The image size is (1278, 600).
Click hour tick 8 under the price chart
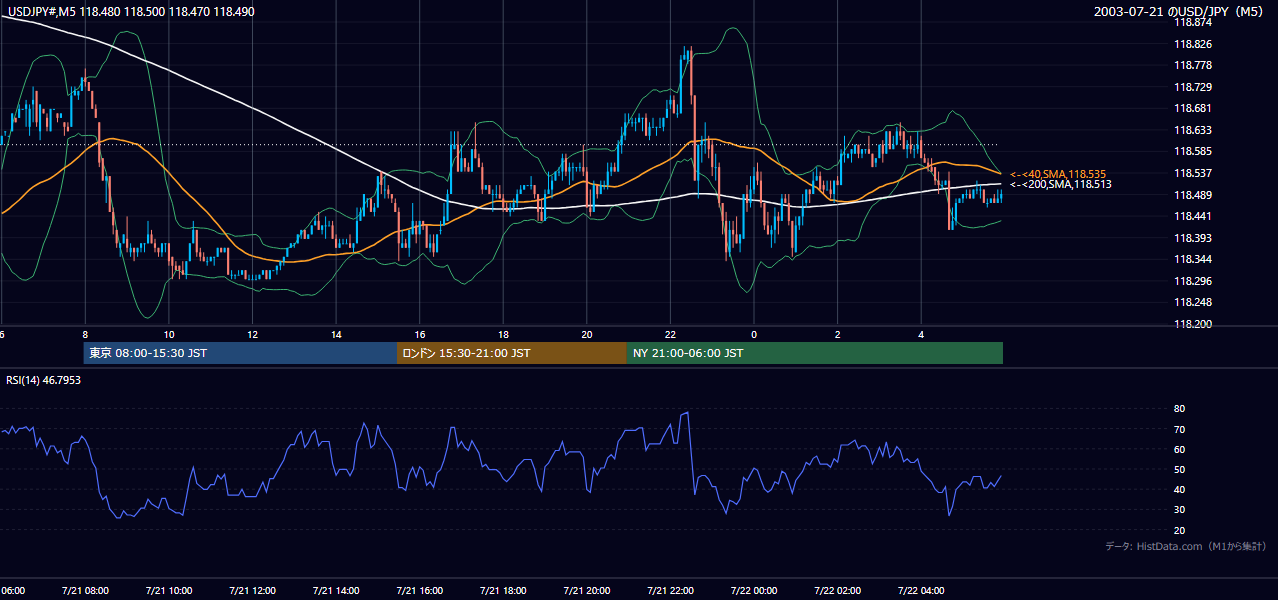(x=85, y=335)
